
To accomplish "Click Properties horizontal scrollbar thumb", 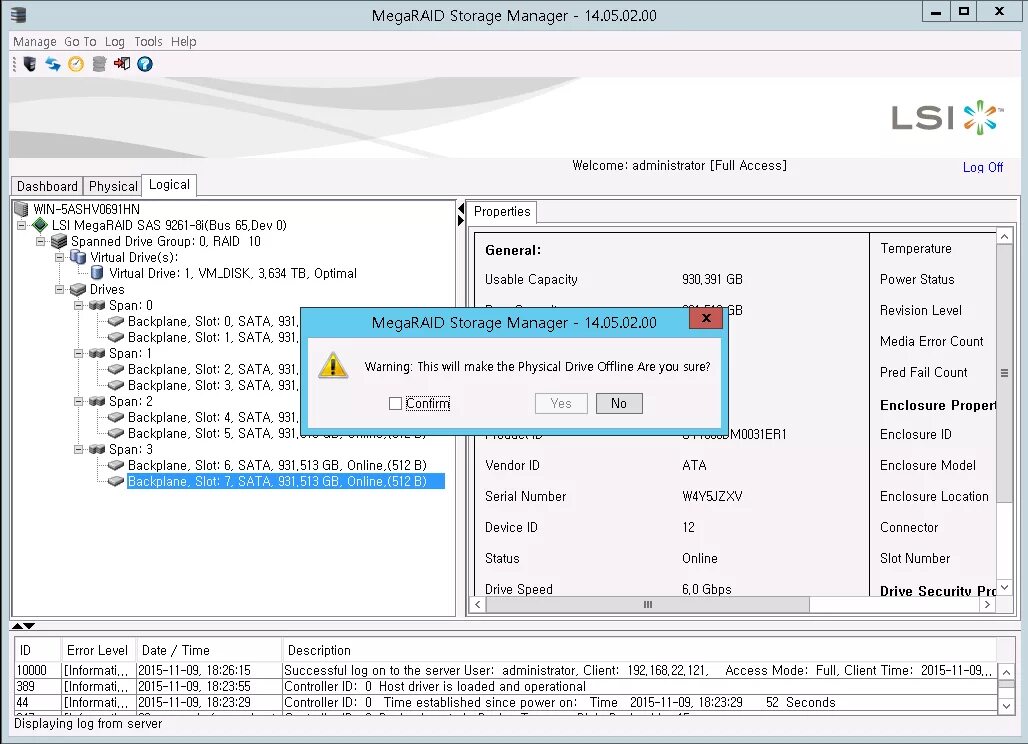I will [x=648, y=604].
